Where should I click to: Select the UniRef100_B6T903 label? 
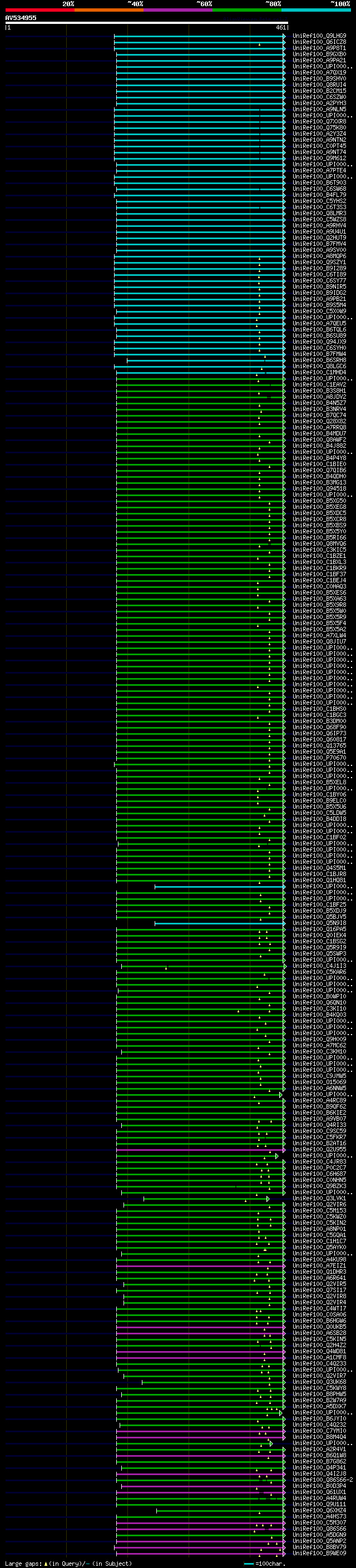[x=319, y=182]
